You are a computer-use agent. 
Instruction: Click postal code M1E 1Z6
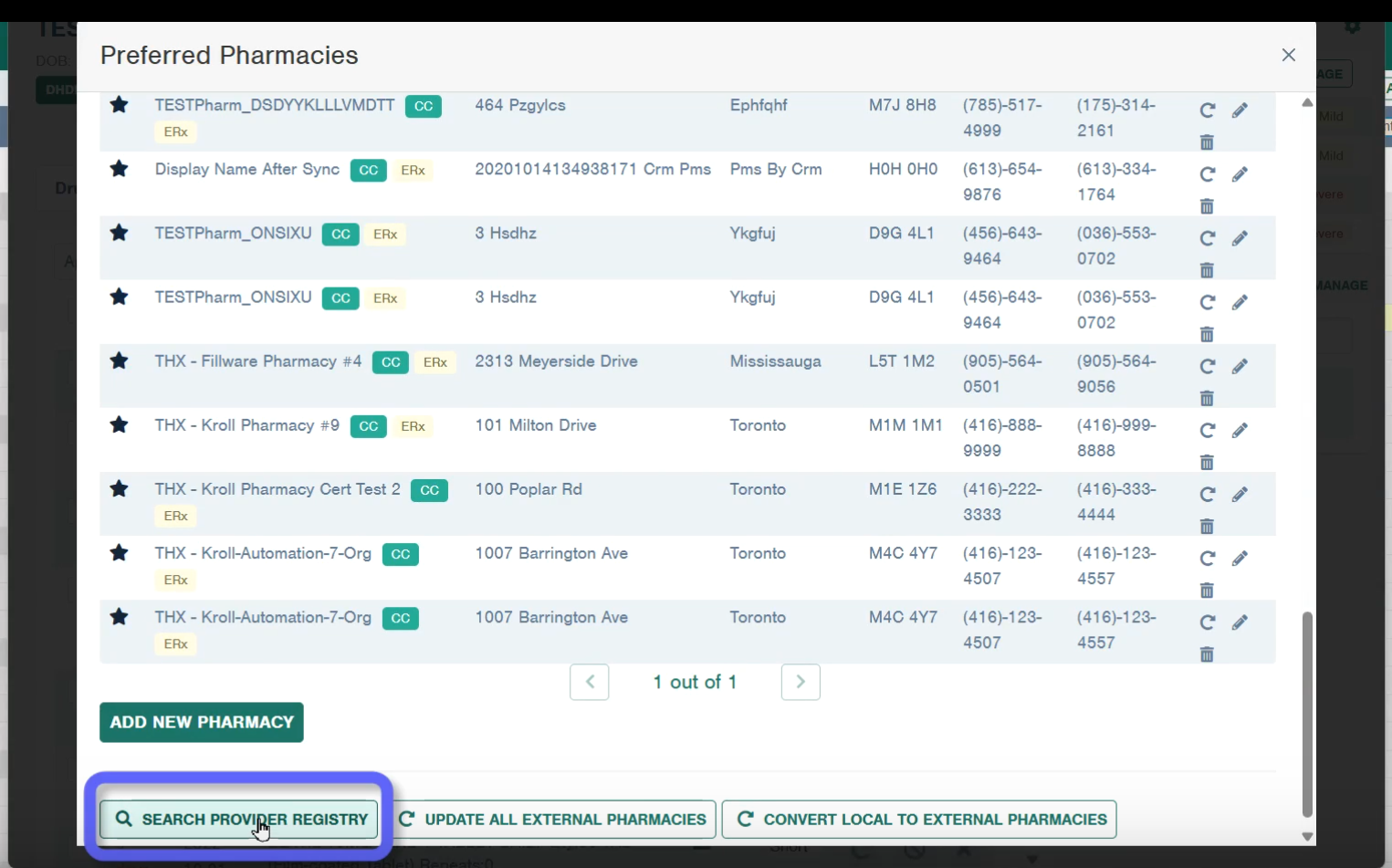tap(903, 489)
